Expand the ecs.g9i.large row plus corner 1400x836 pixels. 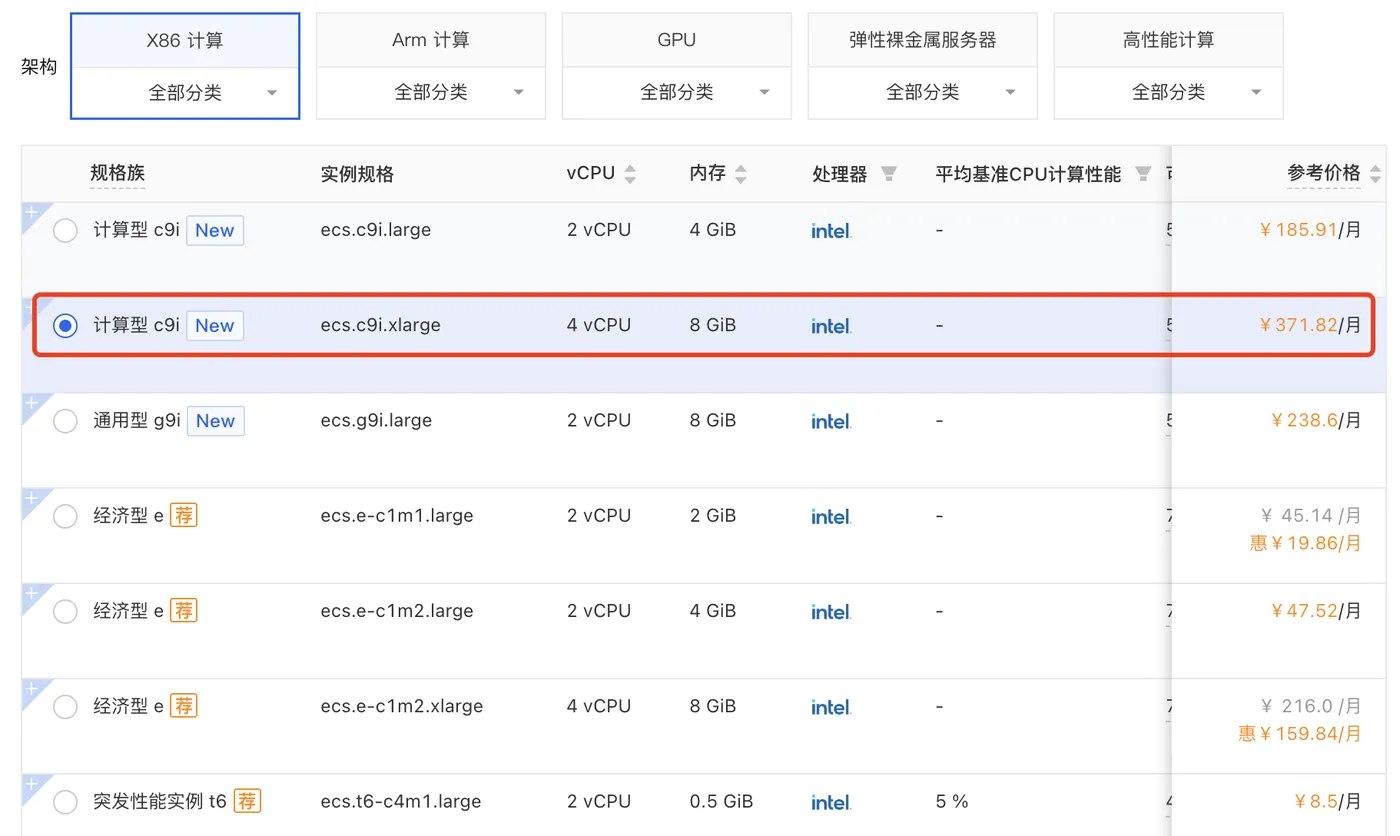point(31,403)
